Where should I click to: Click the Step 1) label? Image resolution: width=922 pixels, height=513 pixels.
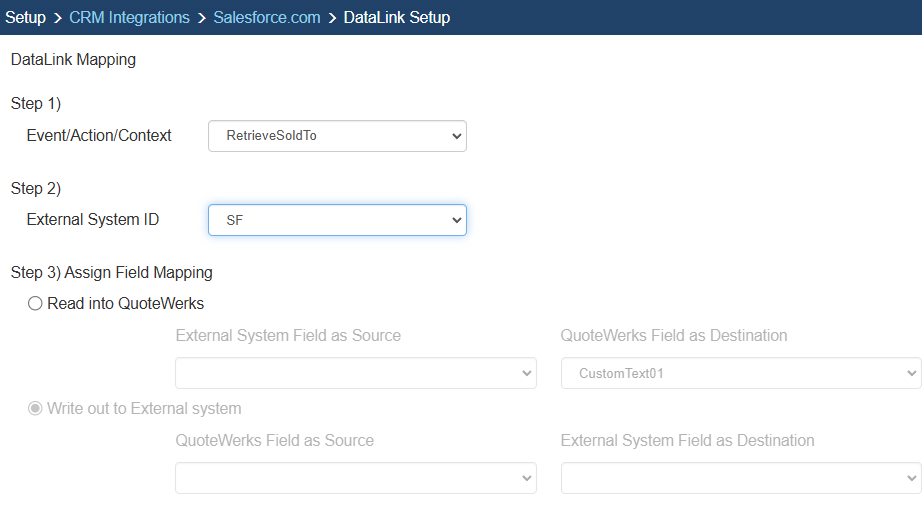point(36,104)
